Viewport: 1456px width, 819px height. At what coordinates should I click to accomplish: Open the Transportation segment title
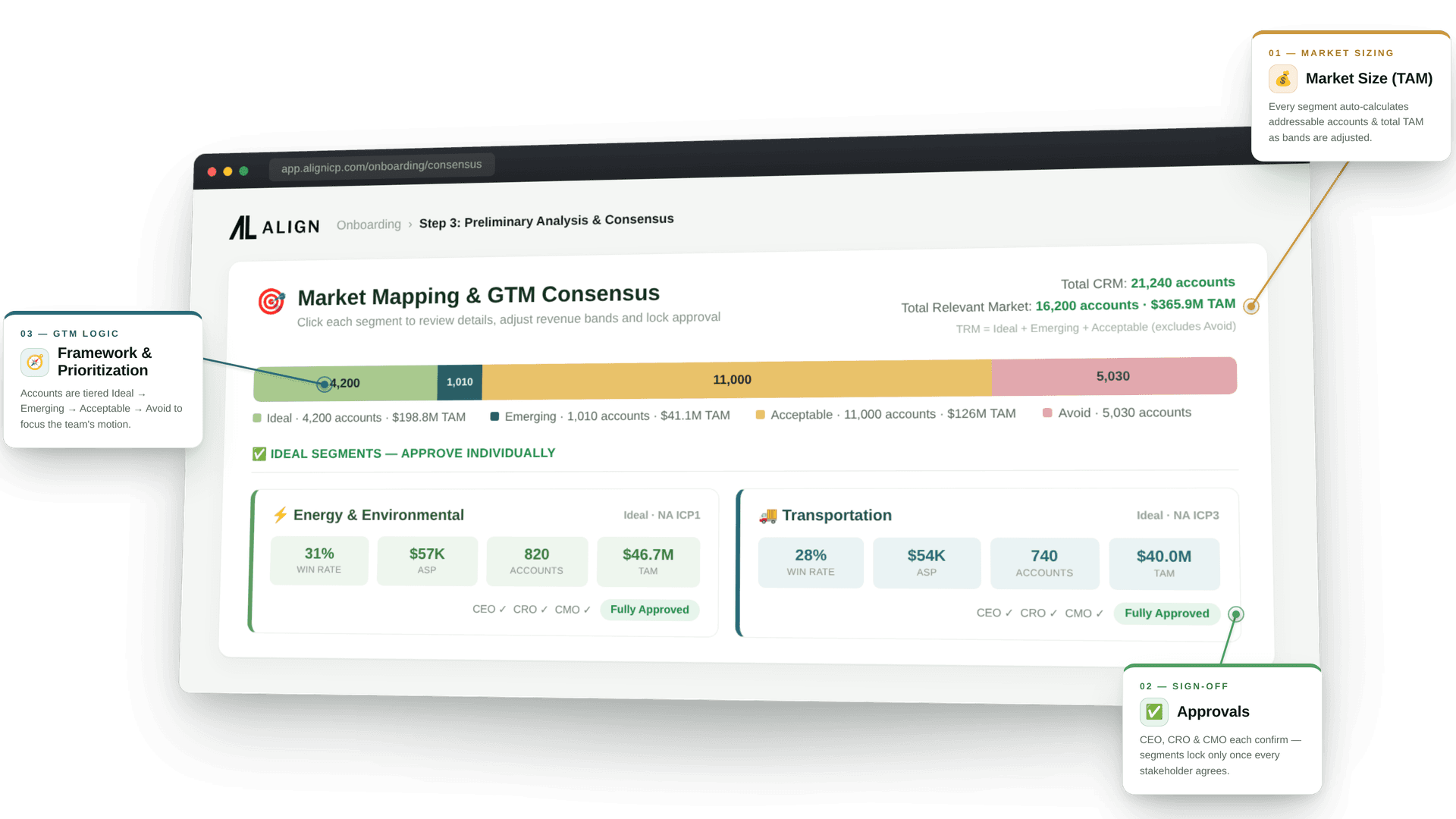(x=836, y=516)
